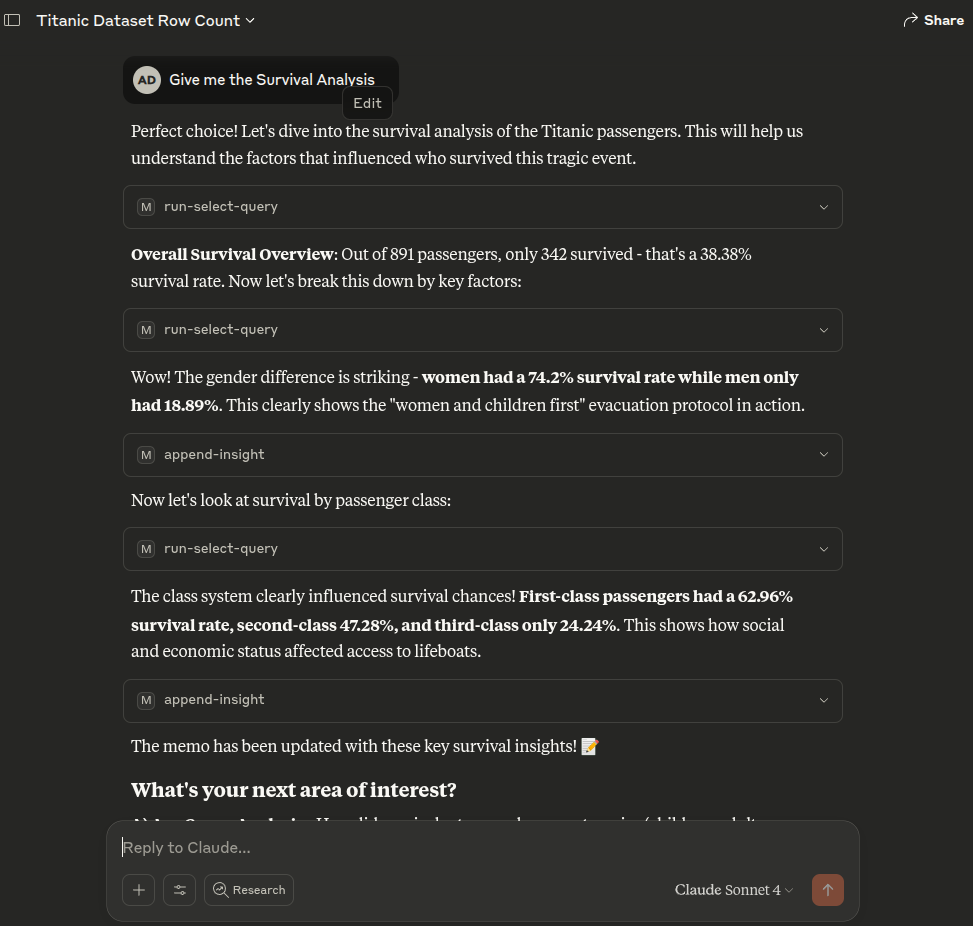Click the M icon on the last append-insight
The width and height of the screenshot is (973, 926).
[x=146, y=700]
